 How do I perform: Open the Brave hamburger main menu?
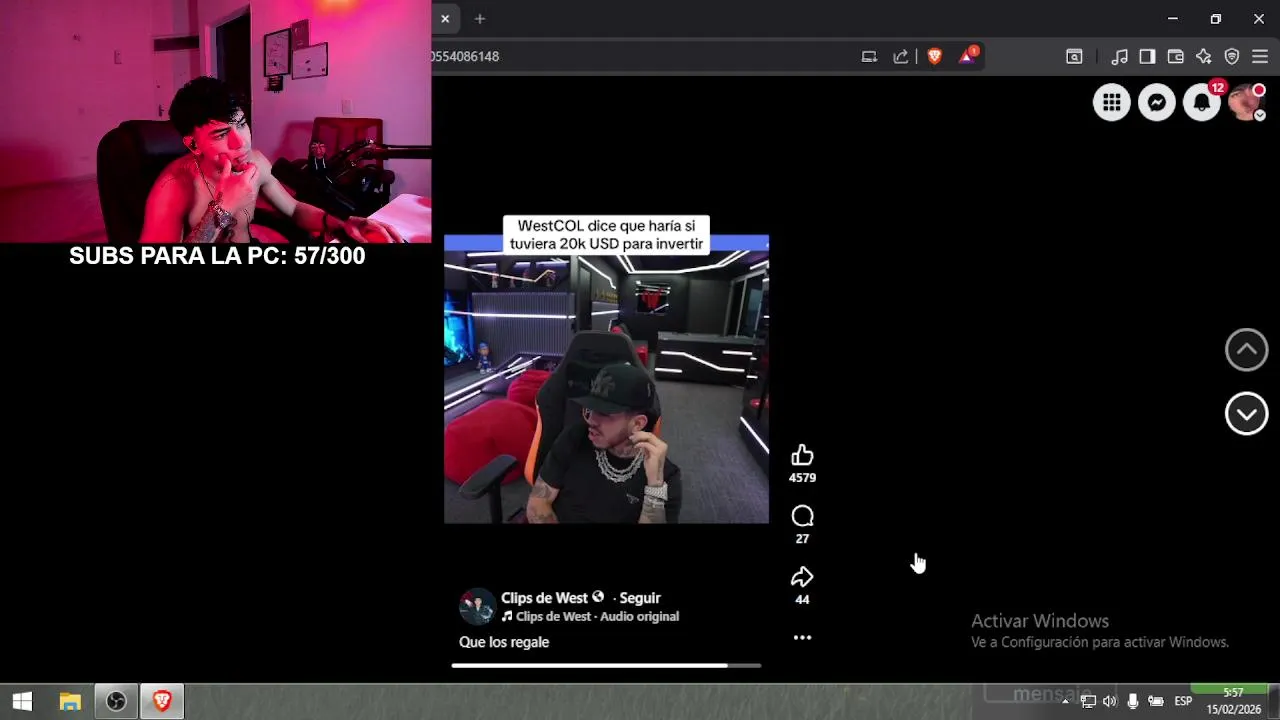click(x=1260, y=56)
